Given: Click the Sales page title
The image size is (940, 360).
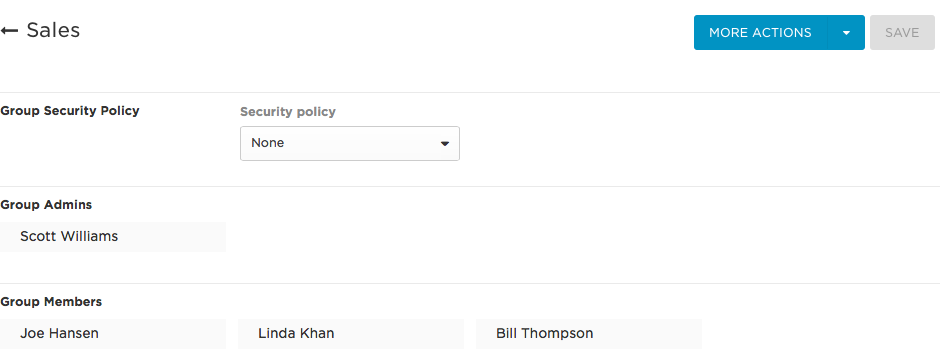Looking at the screenshot, I should point(53,30).
